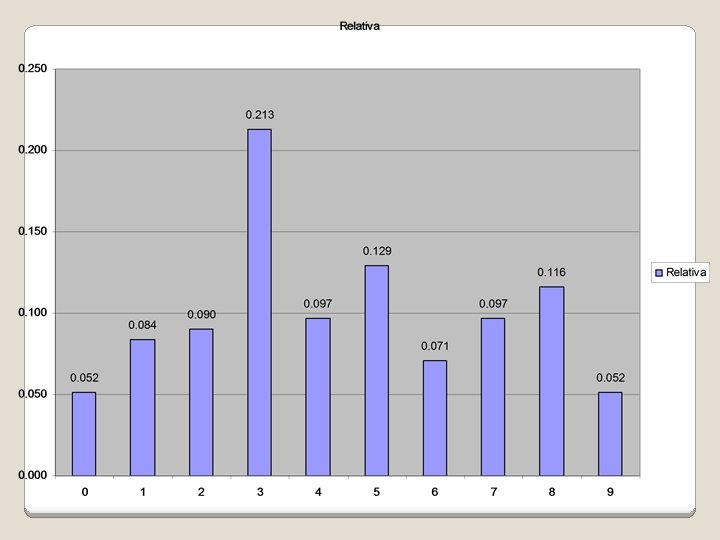The image size is (720, 540).
Task: Select the bar for category 0
Action: [x=84, y=434]
